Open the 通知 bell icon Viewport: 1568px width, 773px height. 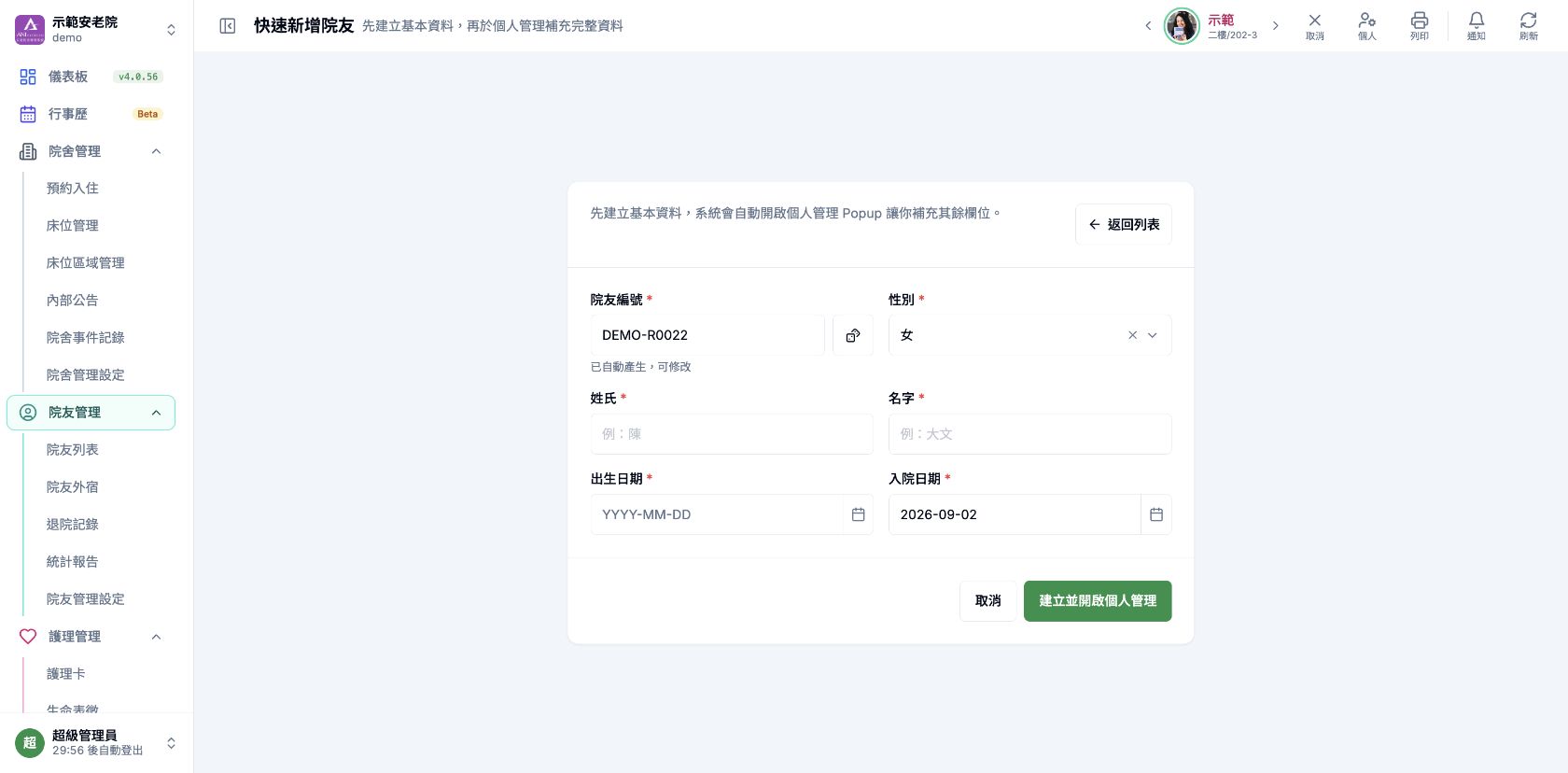coord(1476,26)
